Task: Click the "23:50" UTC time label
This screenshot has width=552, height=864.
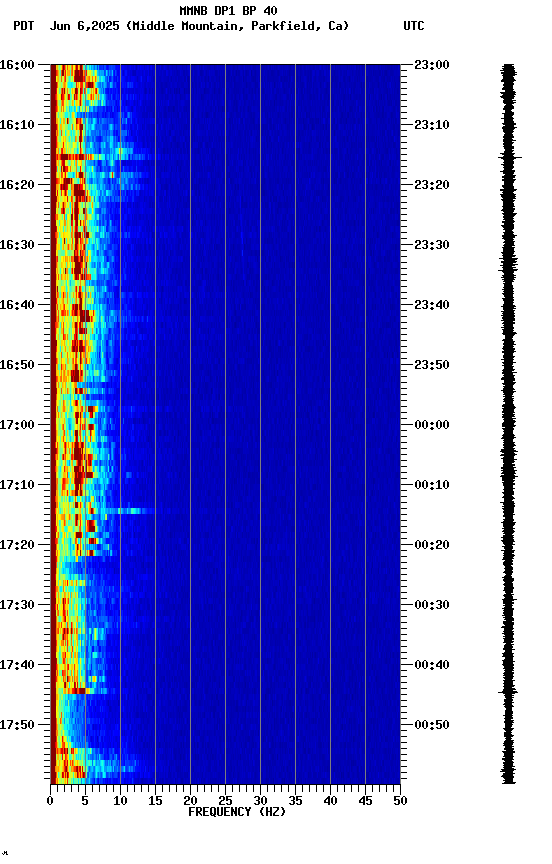Action: point(432,365)
